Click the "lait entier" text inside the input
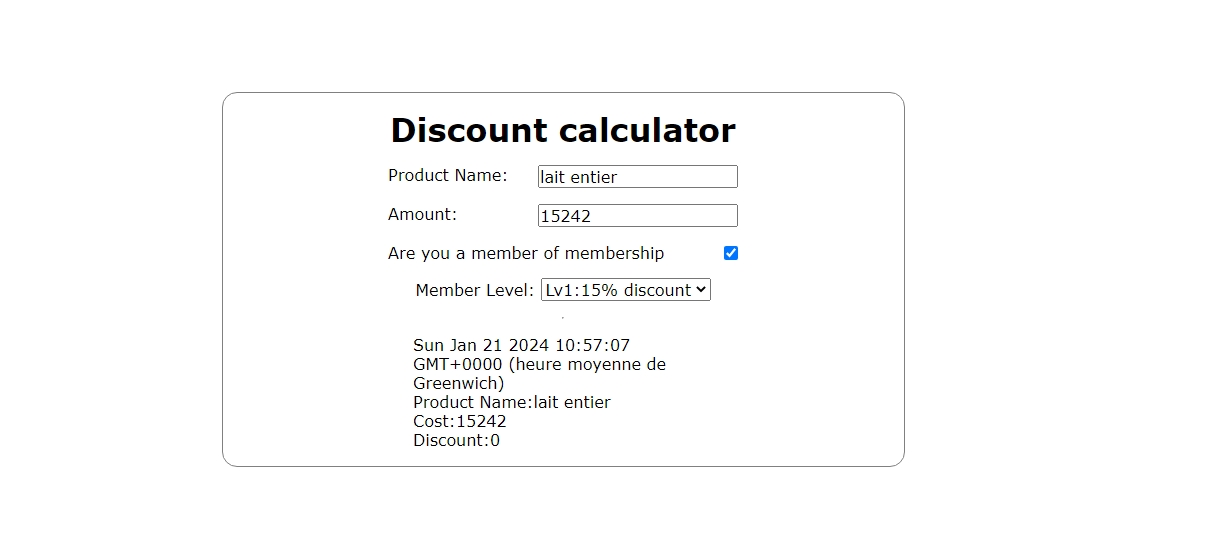 579,177
